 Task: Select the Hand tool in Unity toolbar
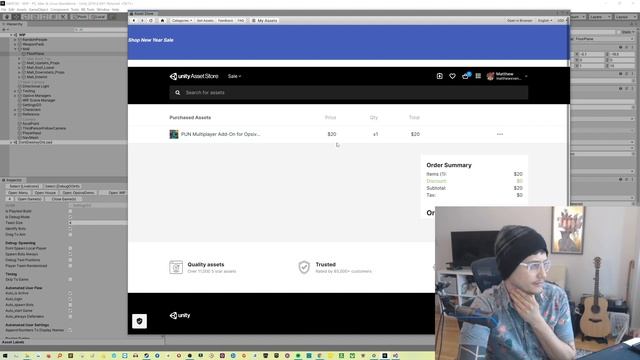click(7, 17)
